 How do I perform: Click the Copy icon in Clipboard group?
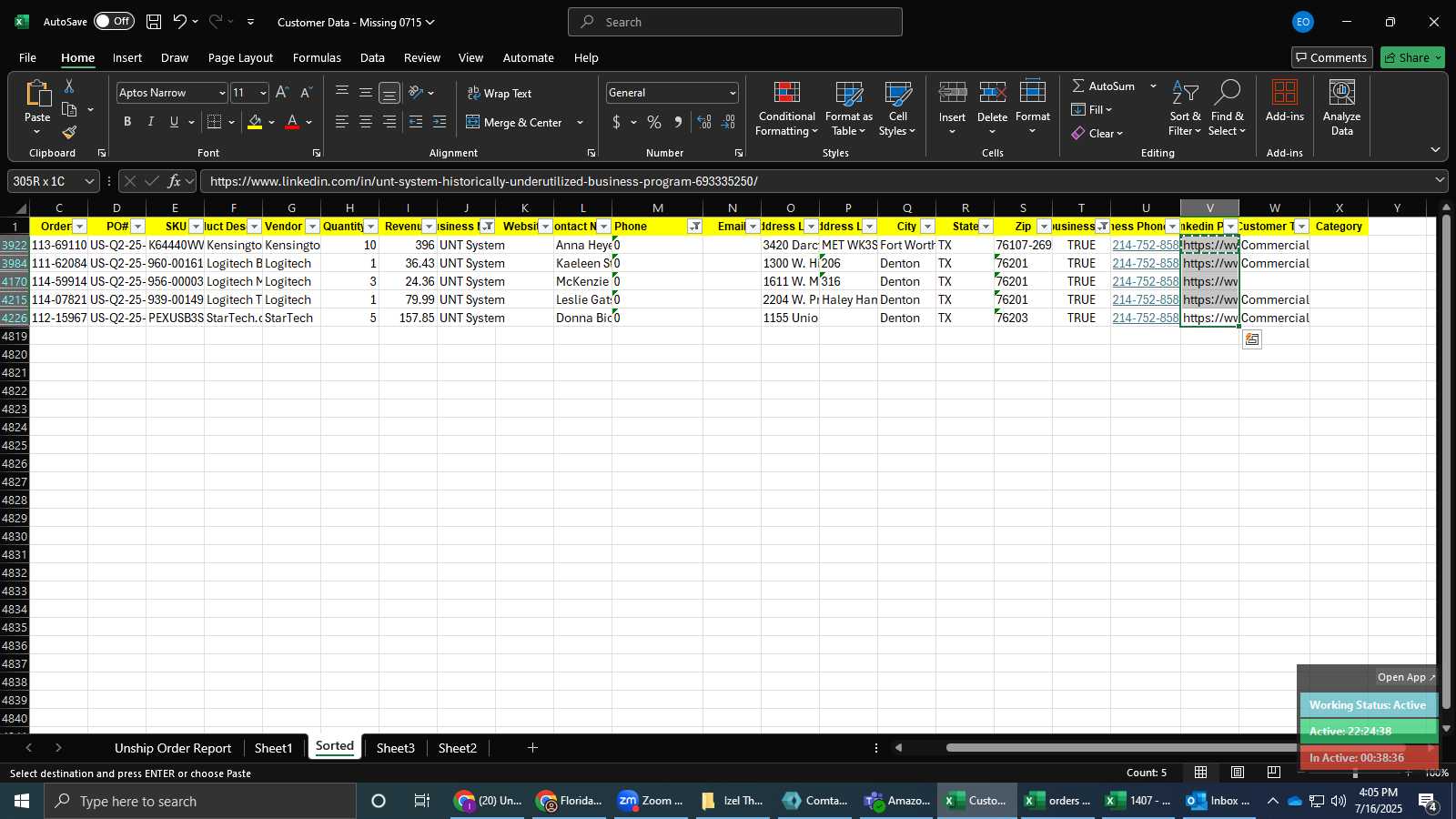(x=69, y=109)
